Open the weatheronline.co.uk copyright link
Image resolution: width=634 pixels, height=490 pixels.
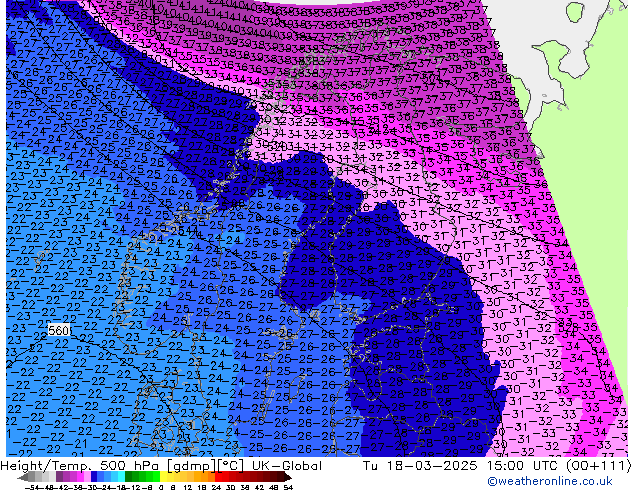point(550,481)
